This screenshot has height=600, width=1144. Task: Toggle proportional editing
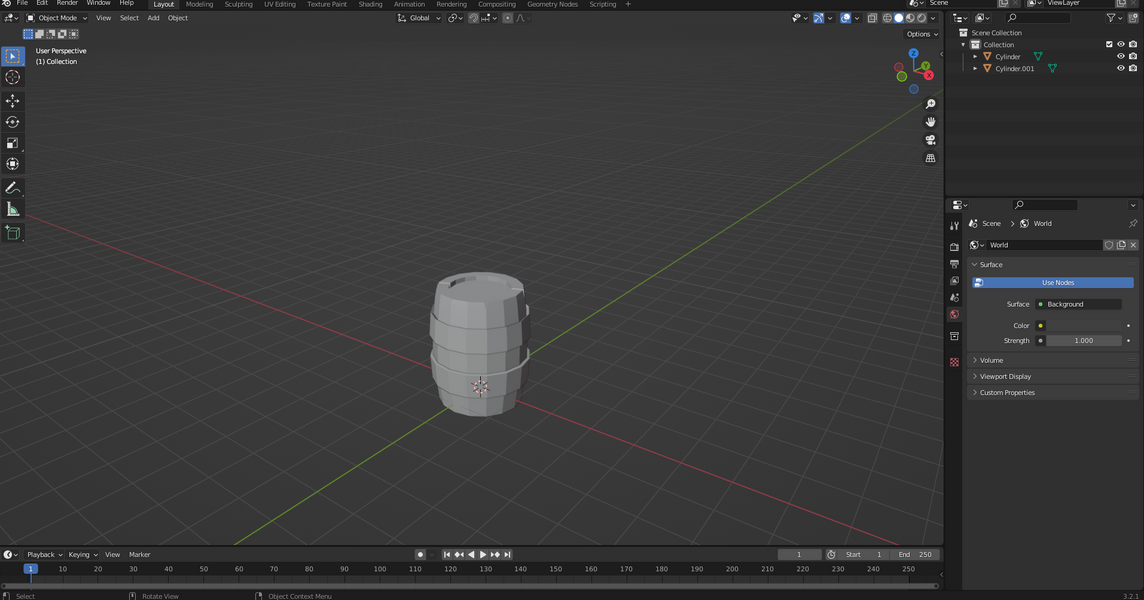[508, 18]
